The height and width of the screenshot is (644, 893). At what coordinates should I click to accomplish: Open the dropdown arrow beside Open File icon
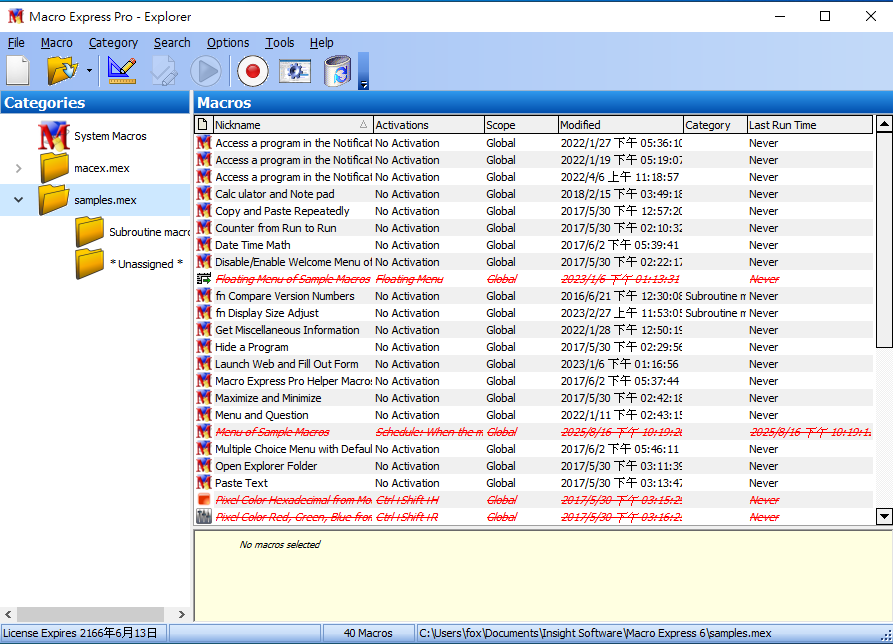89,71
